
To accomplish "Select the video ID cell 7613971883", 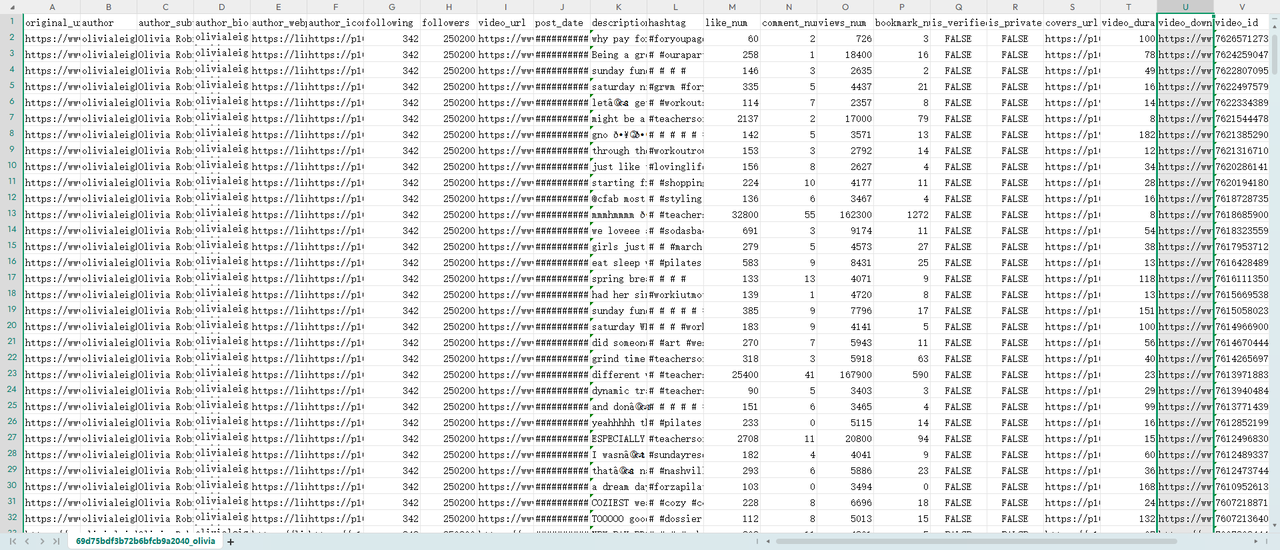I will [1242, 374].
